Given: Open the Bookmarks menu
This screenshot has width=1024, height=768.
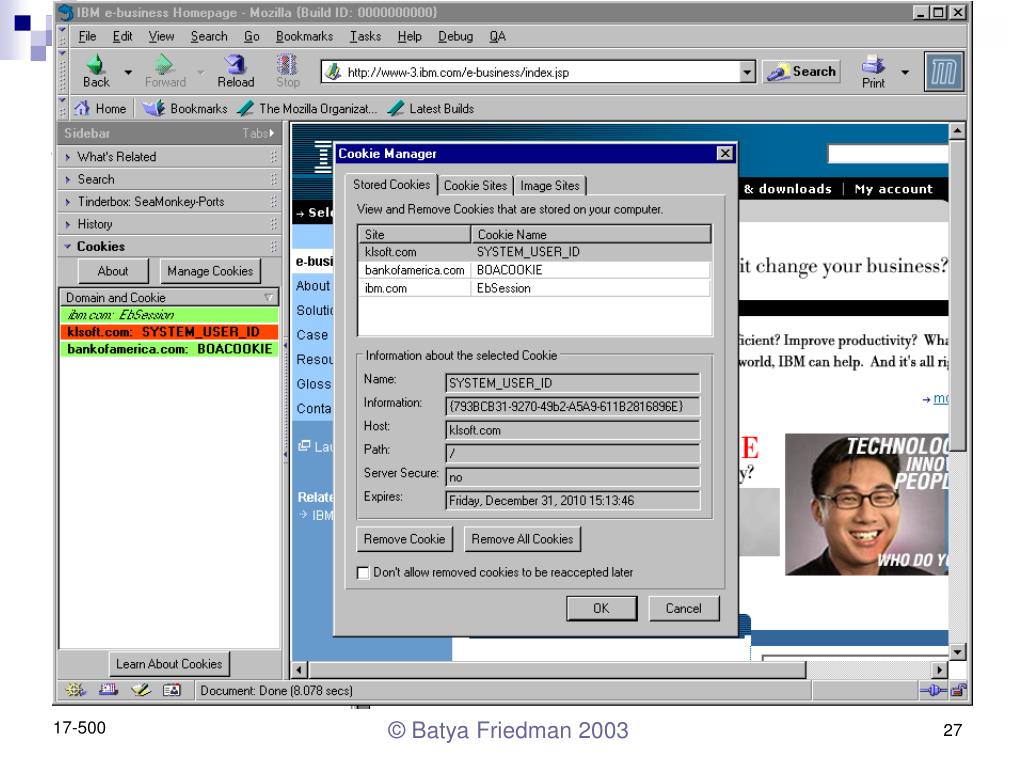Looking at the screenshot, I should 304,37.
